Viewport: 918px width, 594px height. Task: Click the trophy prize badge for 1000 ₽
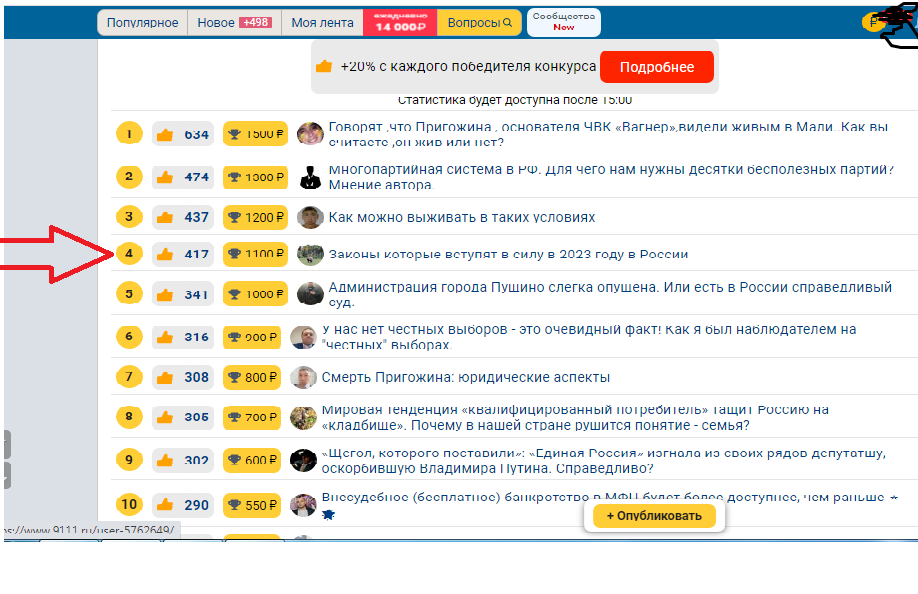tap(255, 294)
